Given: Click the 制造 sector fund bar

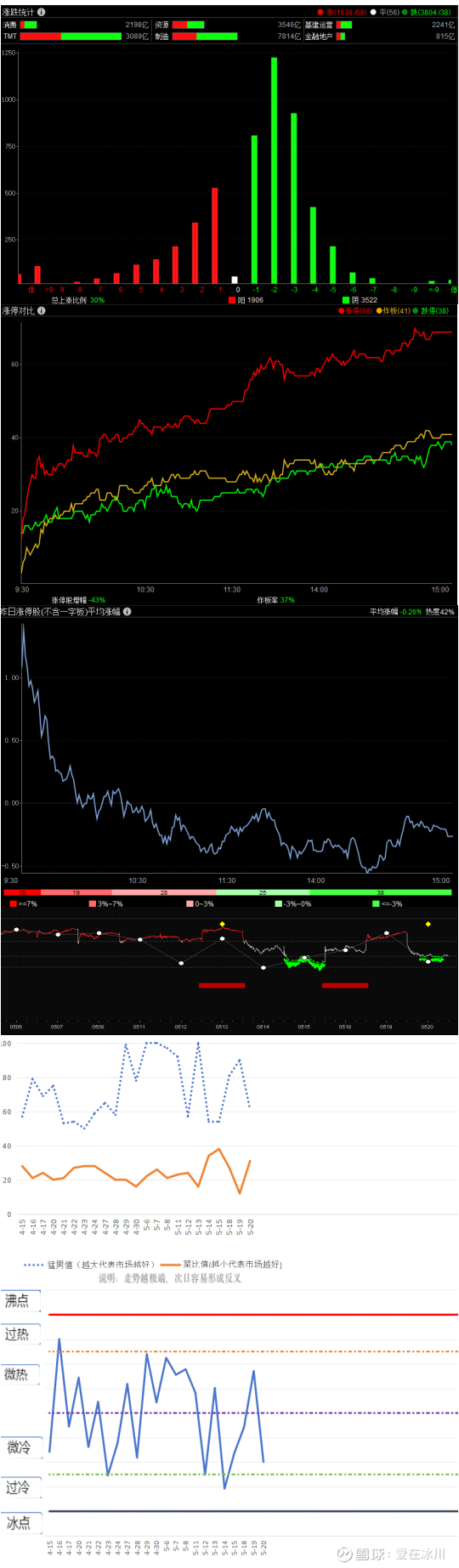Looking at the screenshot, I should 205,37.
